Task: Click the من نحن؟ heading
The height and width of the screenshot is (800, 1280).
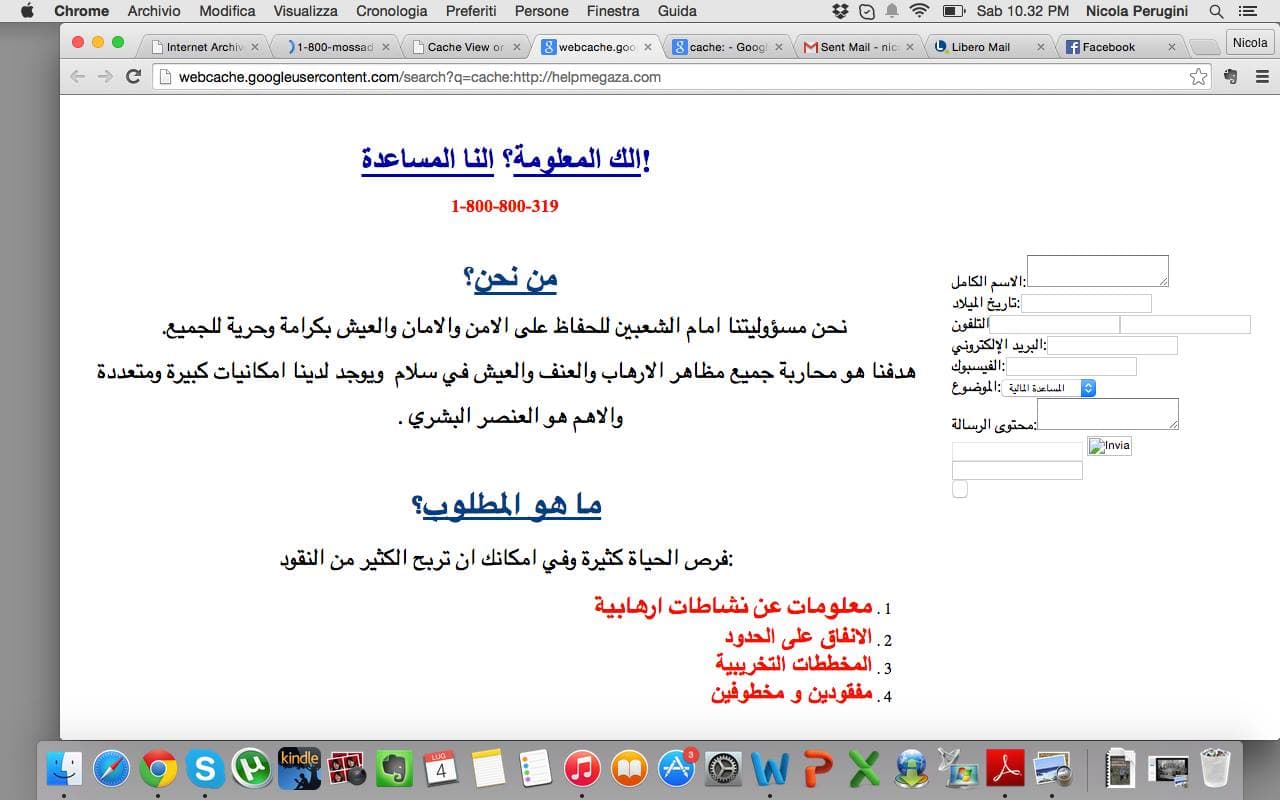Action: coord(510,278)
